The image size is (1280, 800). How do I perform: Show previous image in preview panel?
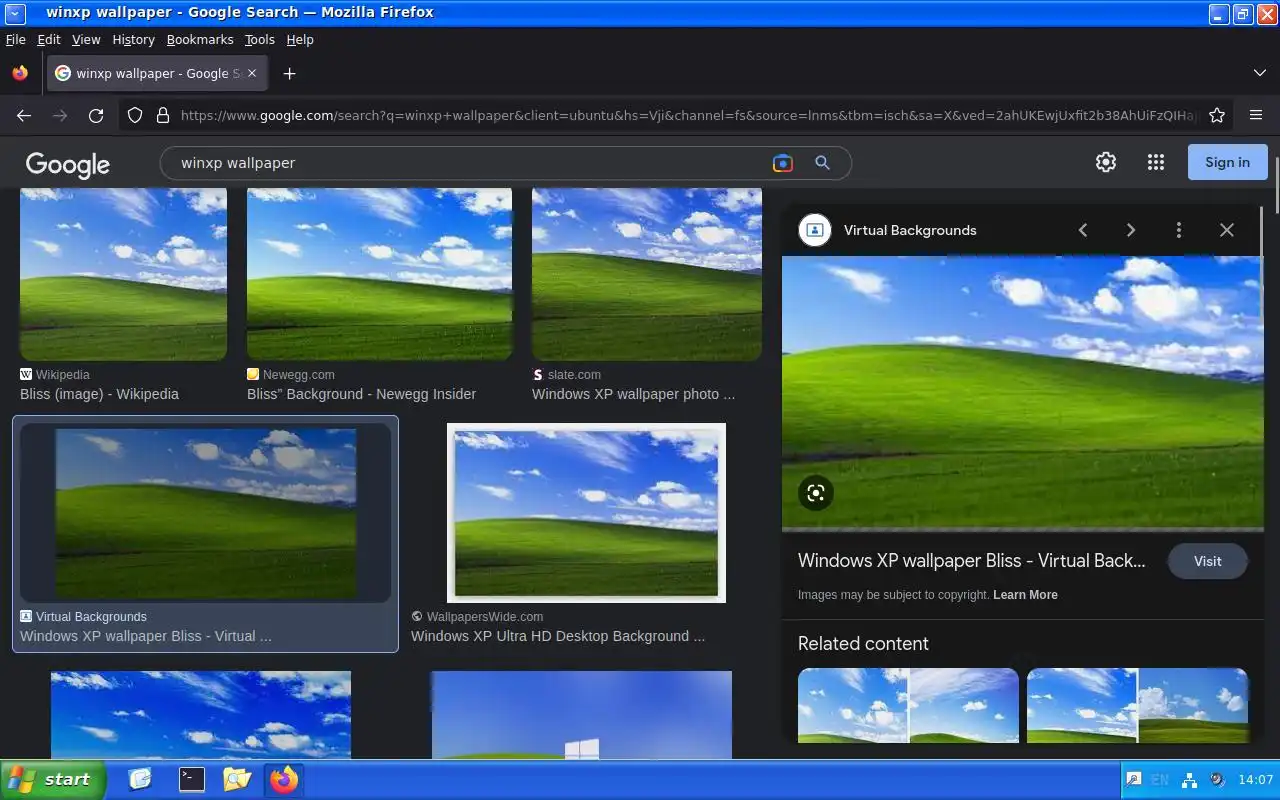click(x=1083, y=230)
